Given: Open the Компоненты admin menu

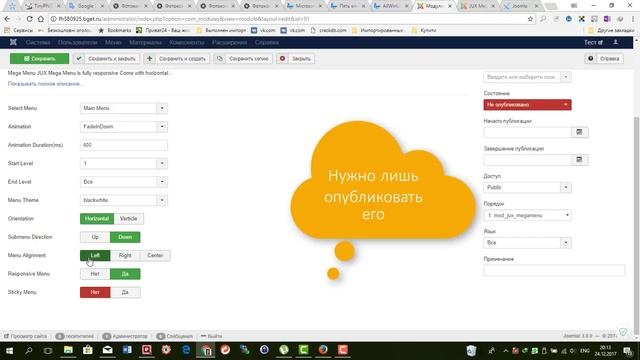Looking at the screenshot, I should 187,42.
